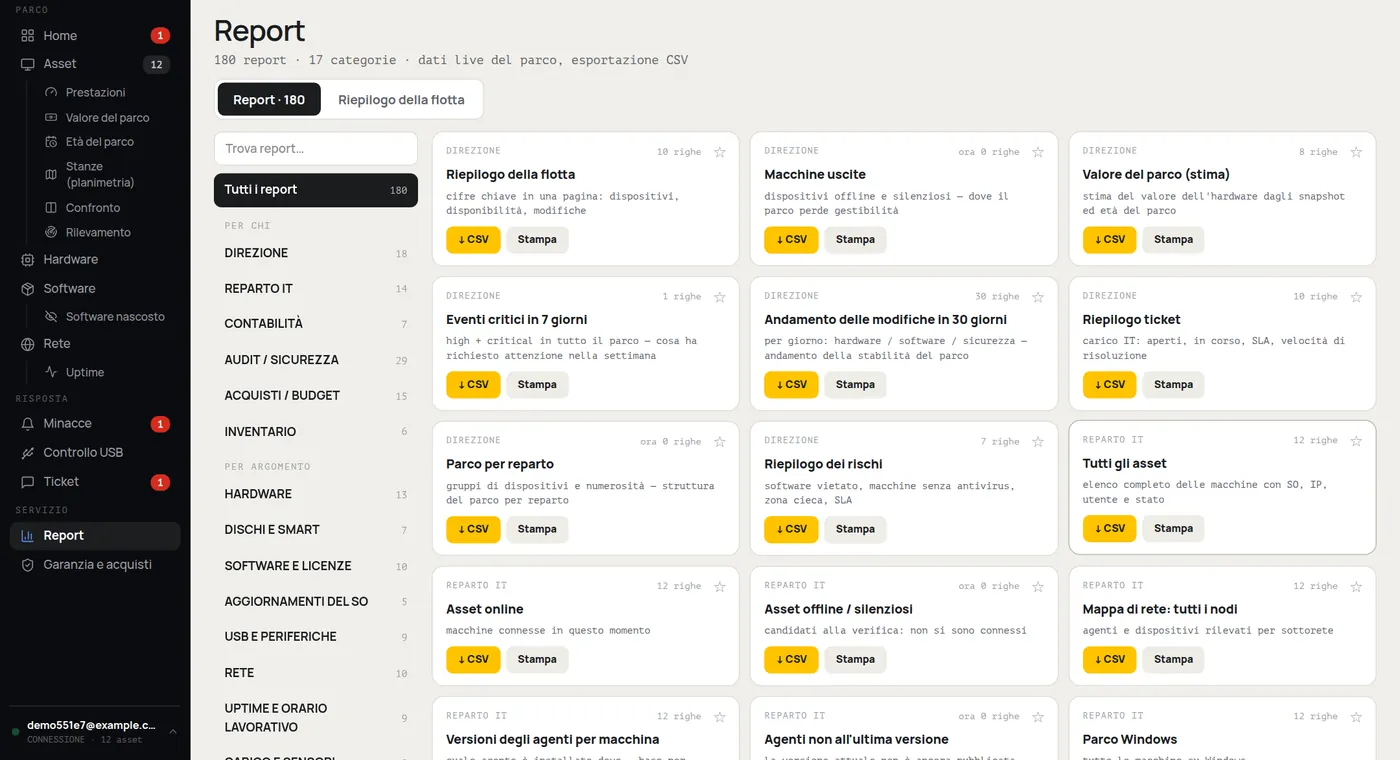The image size is (1400, 760).
Task: Open Valore del parco in the sidebar
Action: [x=107, y=118]
